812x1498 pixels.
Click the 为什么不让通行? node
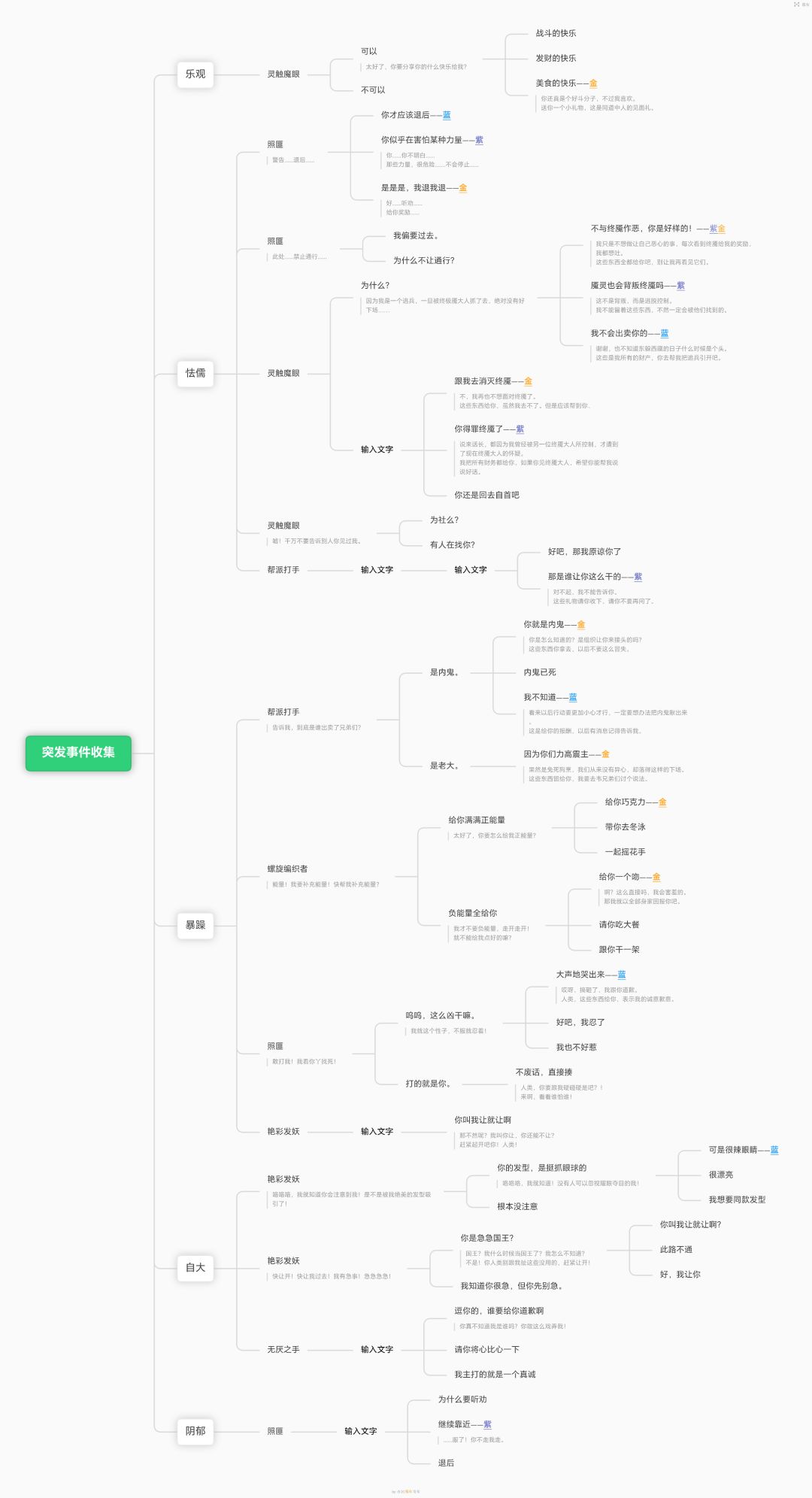click(x=423, y=261)
